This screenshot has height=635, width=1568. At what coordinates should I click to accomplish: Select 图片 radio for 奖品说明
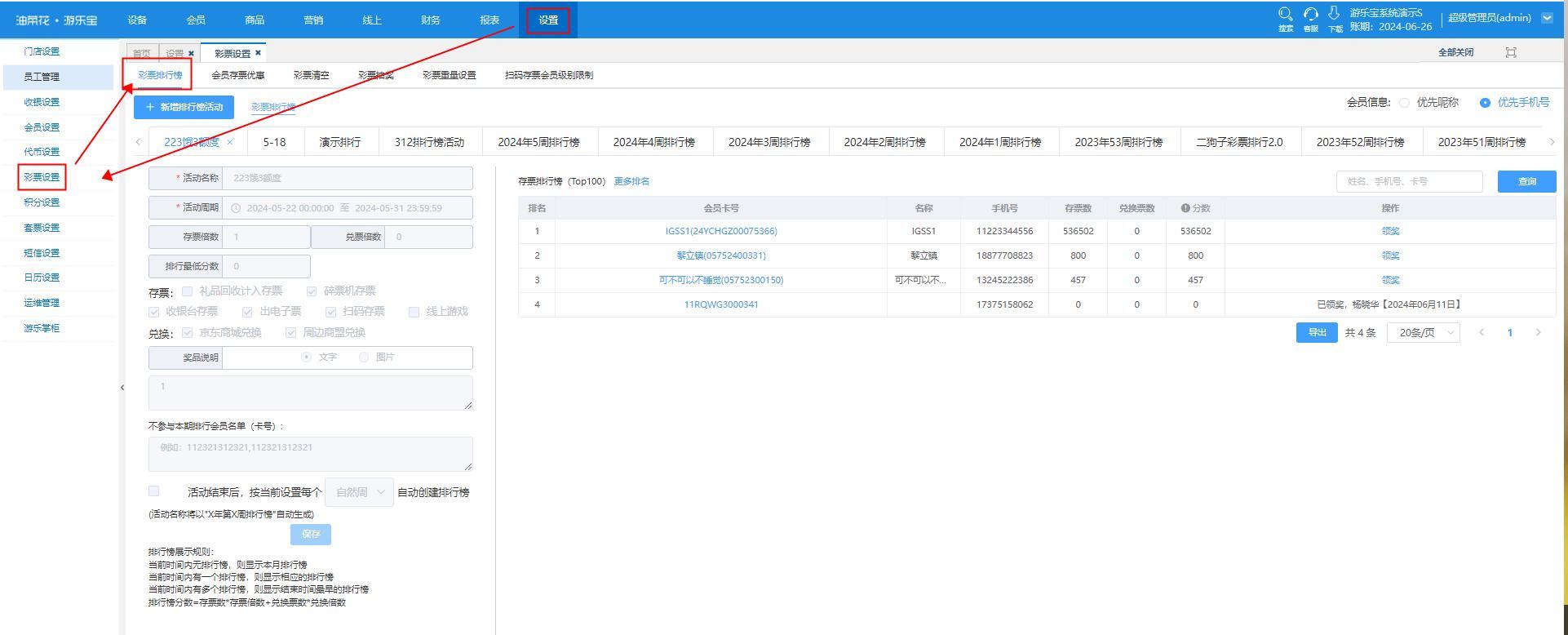[x=364, y=357]
